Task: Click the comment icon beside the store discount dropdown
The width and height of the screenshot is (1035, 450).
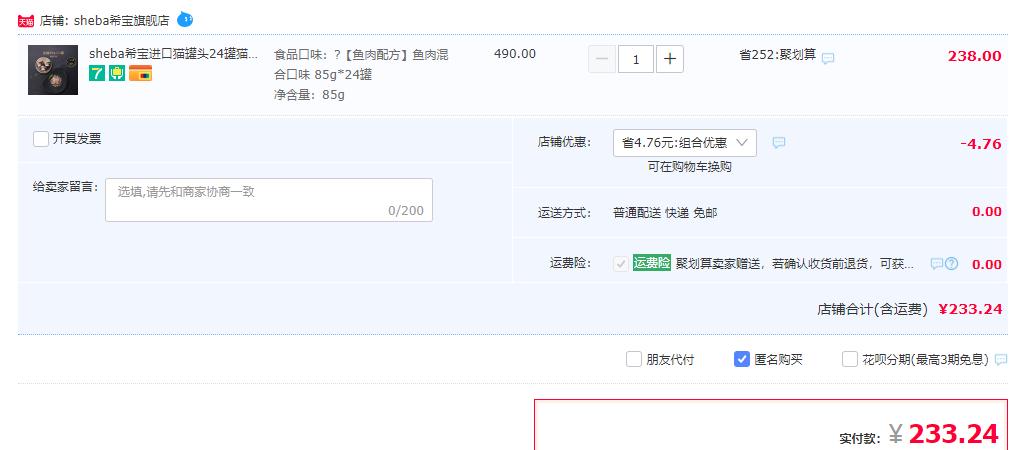Action: [779, 143]
